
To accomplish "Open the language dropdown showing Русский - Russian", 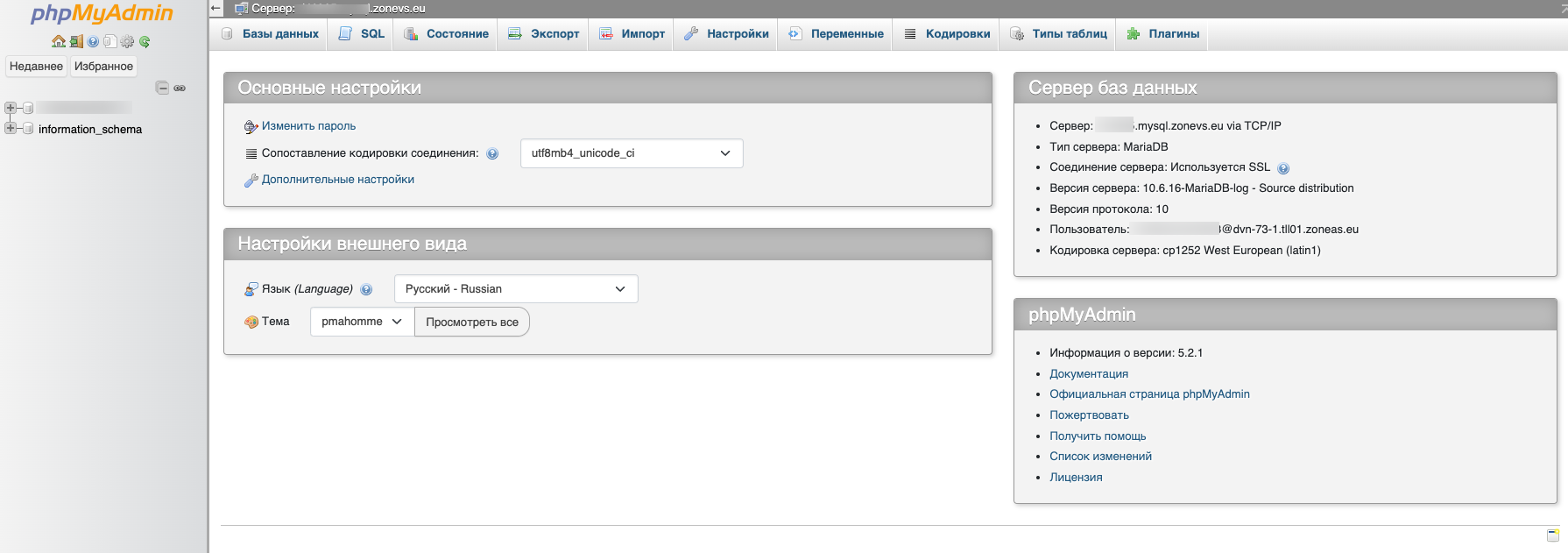I will pos(515,289).
